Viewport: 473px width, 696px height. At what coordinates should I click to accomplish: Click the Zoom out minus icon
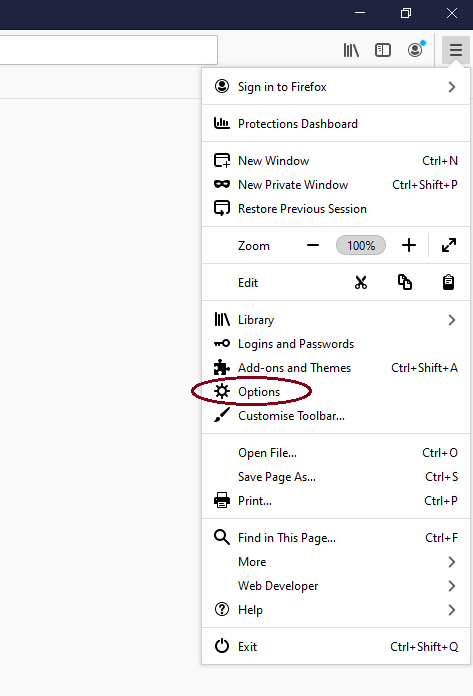pyautogui.click(x=313, y=245)
